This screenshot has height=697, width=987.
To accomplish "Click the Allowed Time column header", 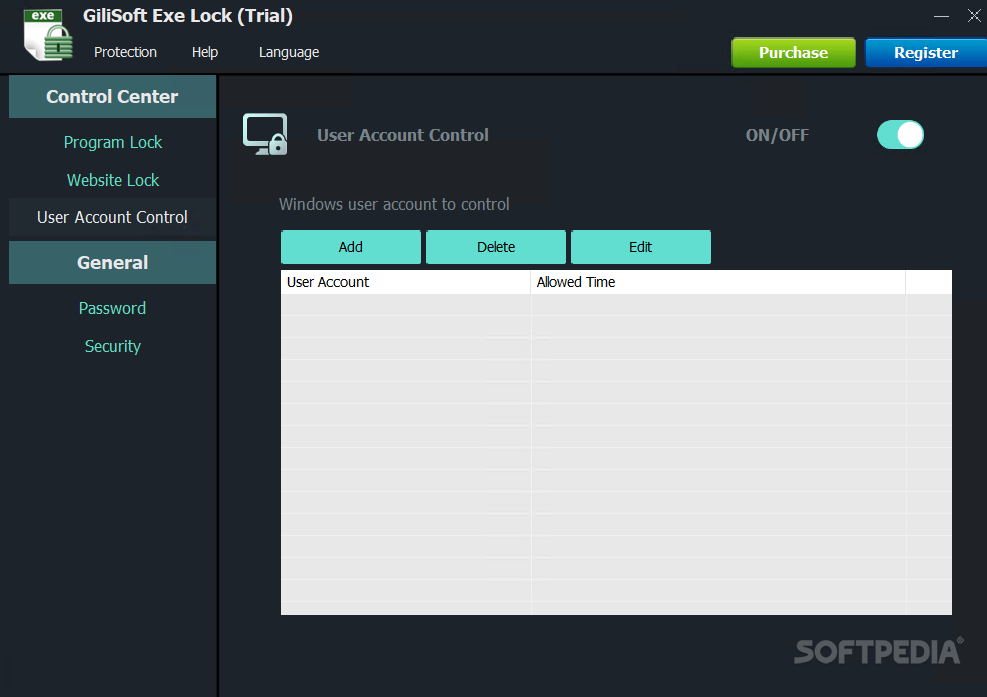I will click(718, 282).
